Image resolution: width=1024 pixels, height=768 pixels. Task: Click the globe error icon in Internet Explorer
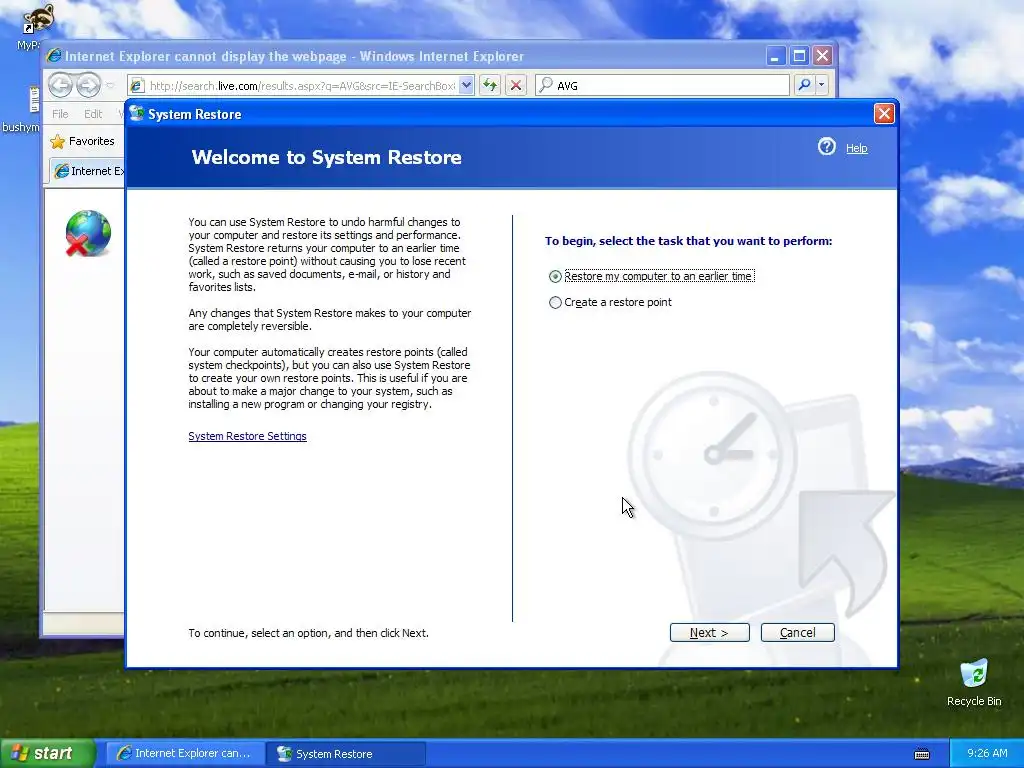tap(88, 233)
